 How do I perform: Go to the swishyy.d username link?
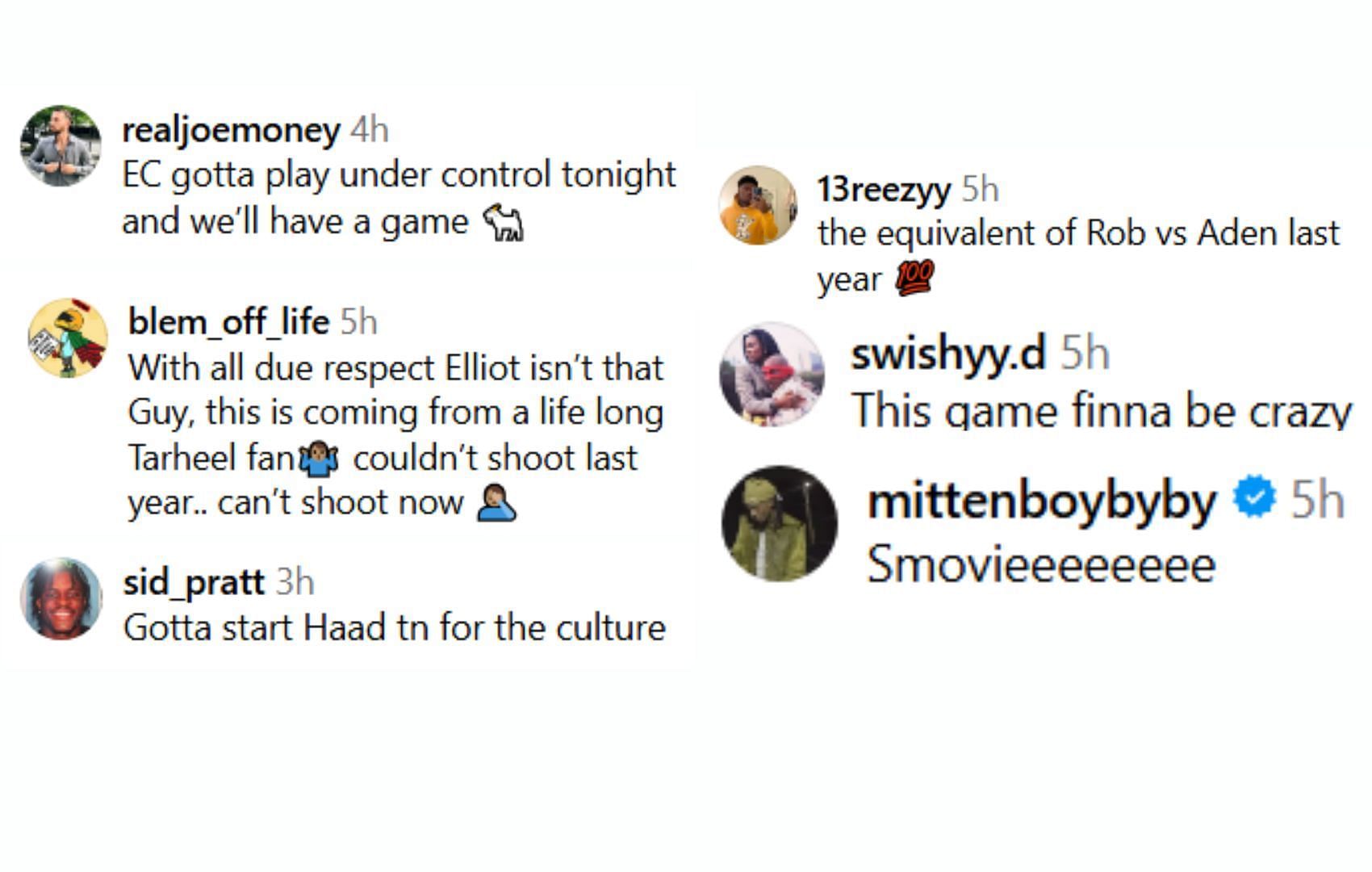(x=948, y=353)
